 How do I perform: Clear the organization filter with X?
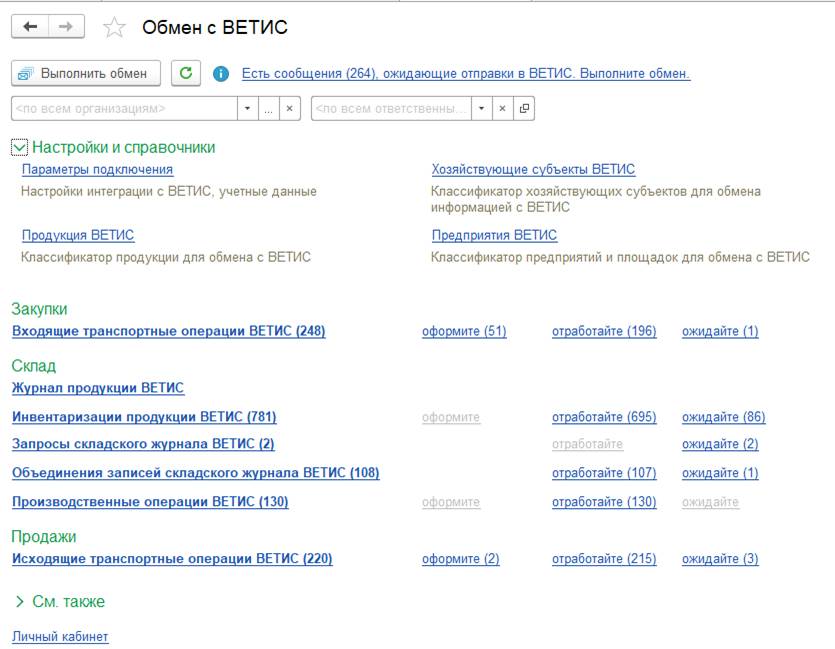pos(290,108)
